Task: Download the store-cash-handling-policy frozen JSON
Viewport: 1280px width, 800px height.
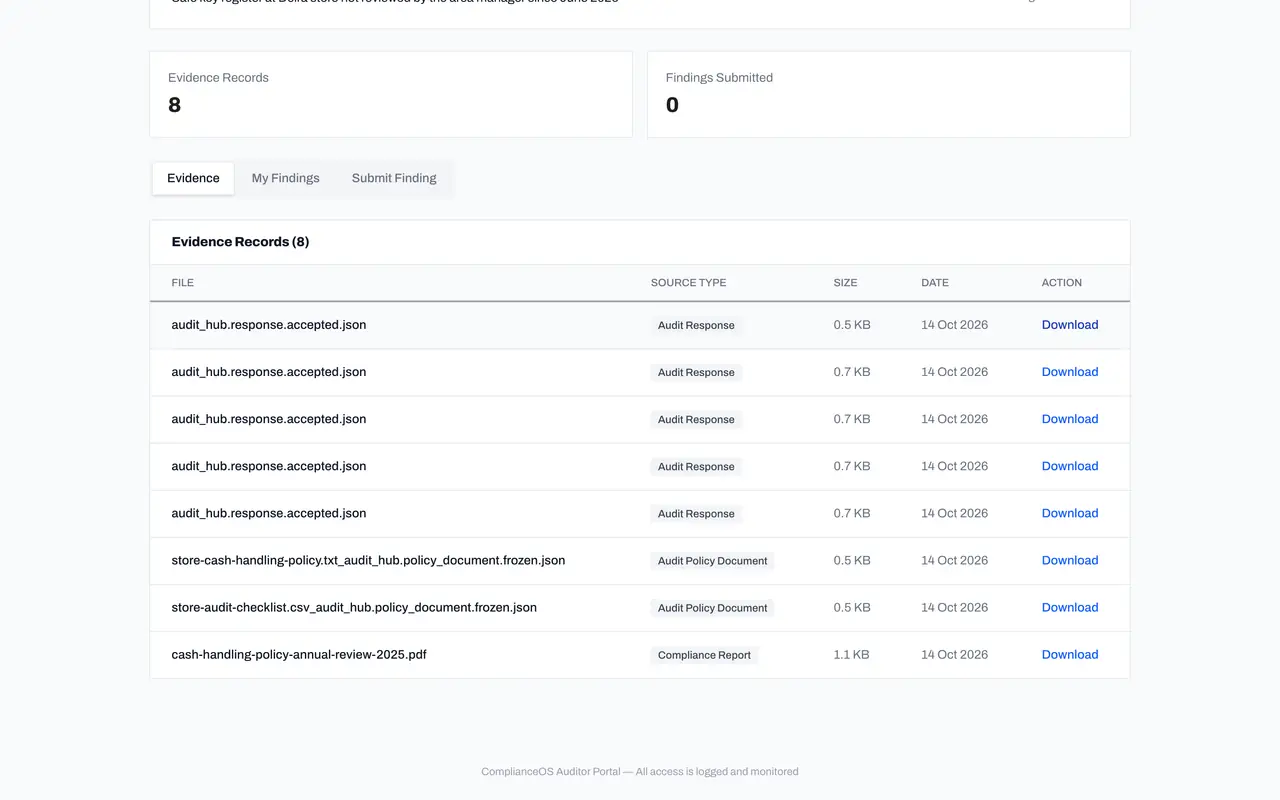Action: point(1070,560)
